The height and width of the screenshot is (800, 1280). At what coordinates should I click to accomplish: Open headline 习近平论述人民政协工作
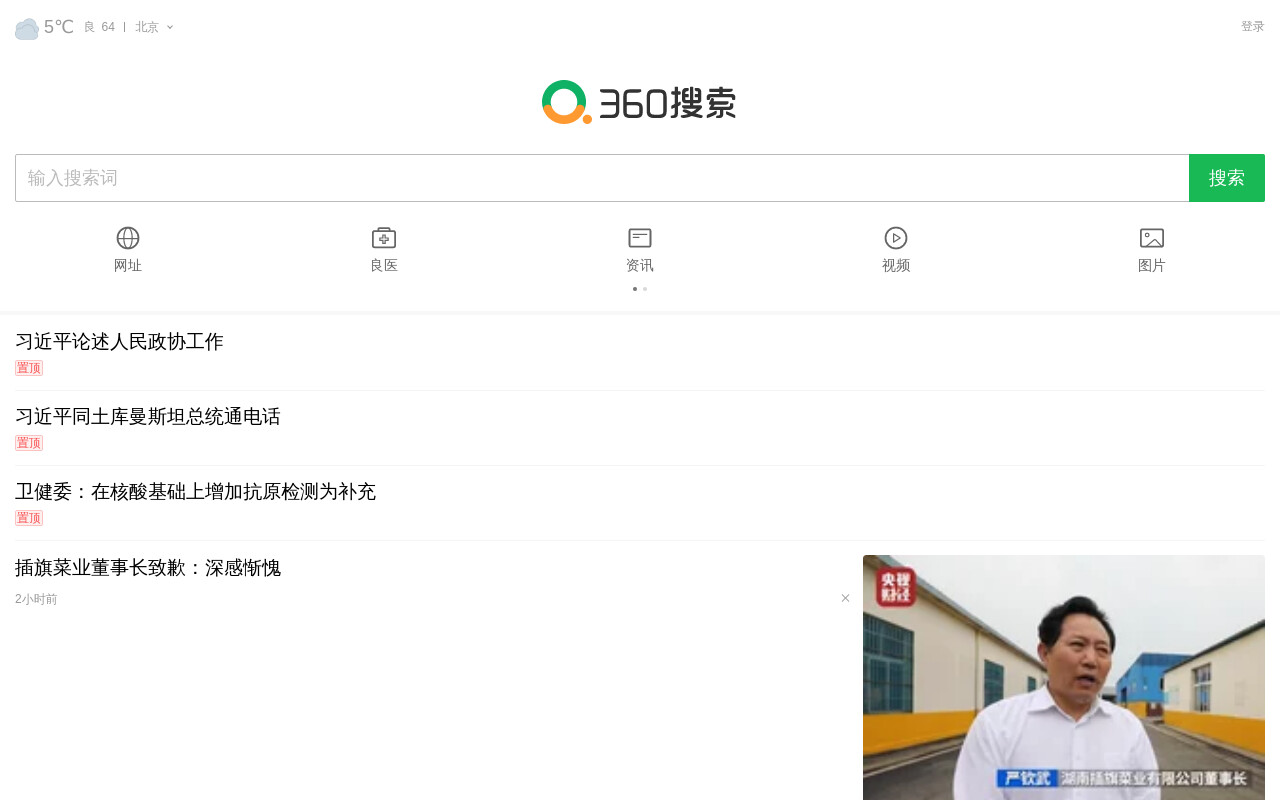[119, 342]
